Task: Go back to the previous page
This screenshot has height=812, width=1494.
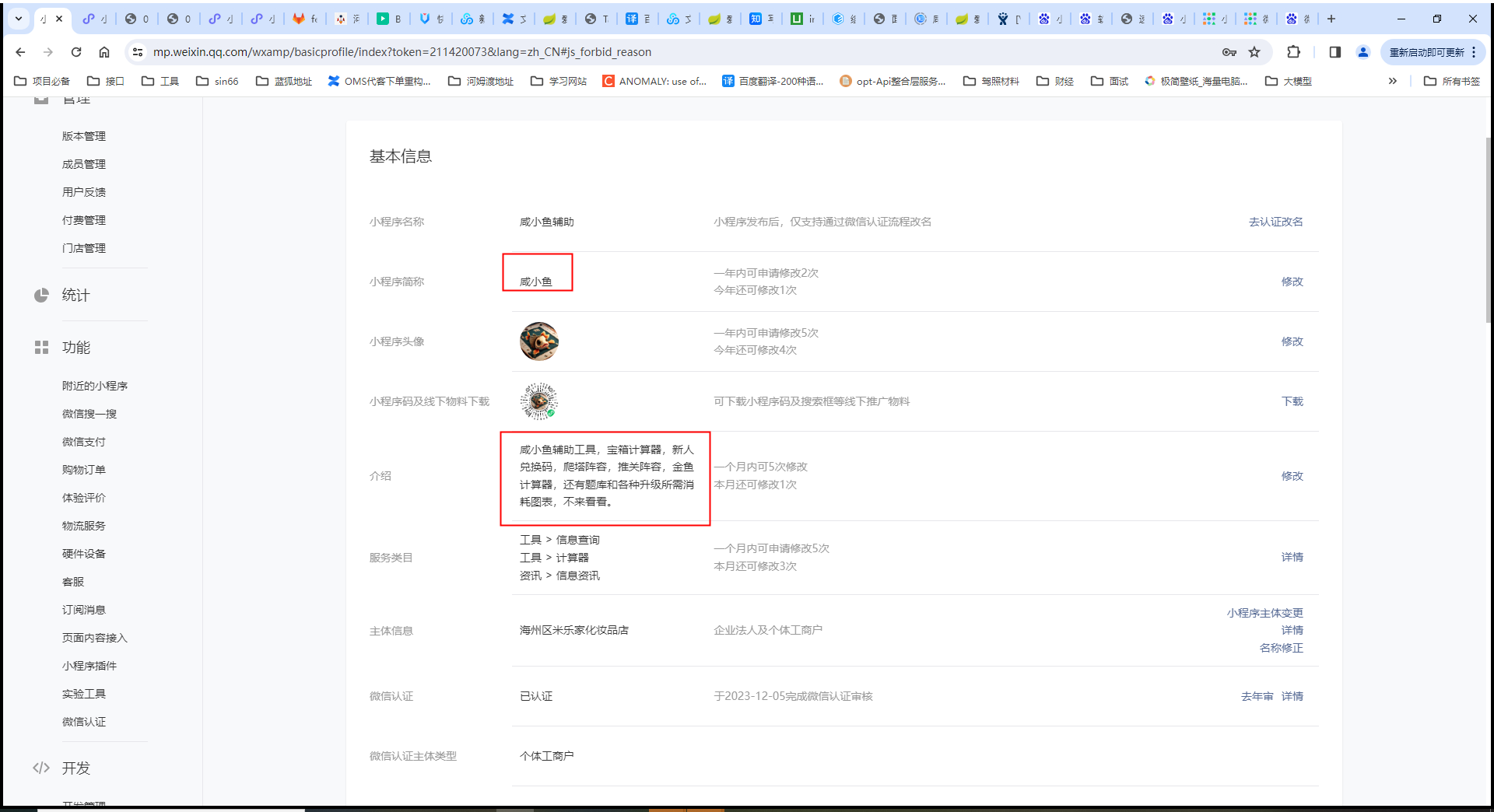Action: point(21,52)
